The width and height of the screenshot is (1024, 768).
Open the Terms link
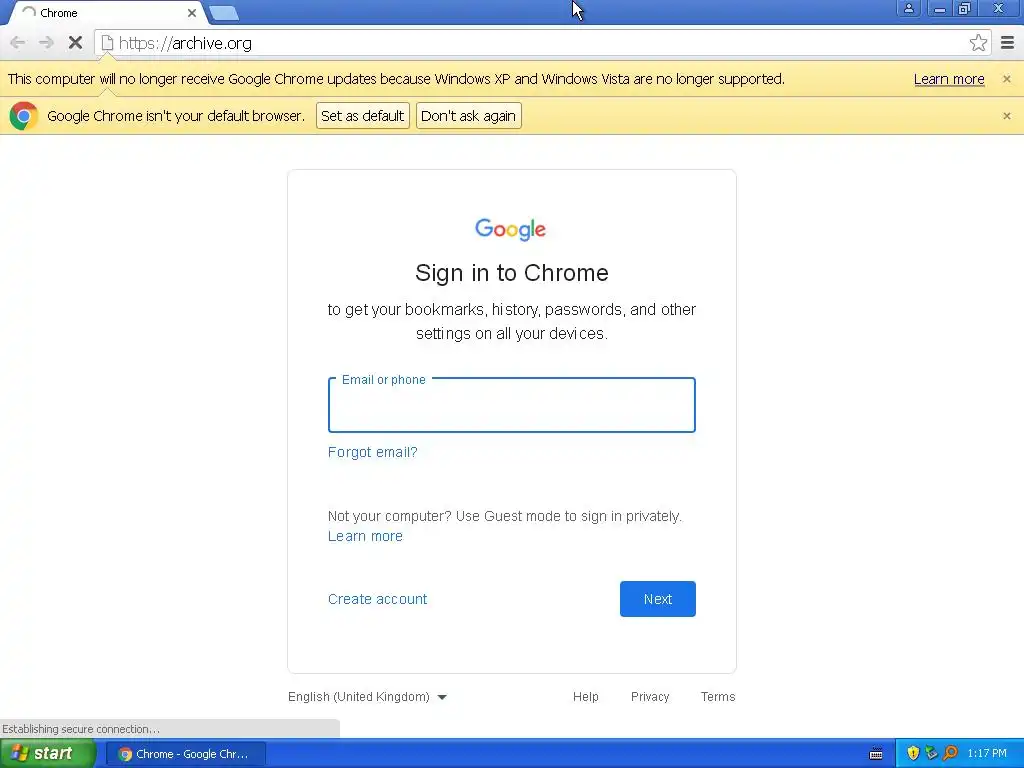[x=718, y=697]
